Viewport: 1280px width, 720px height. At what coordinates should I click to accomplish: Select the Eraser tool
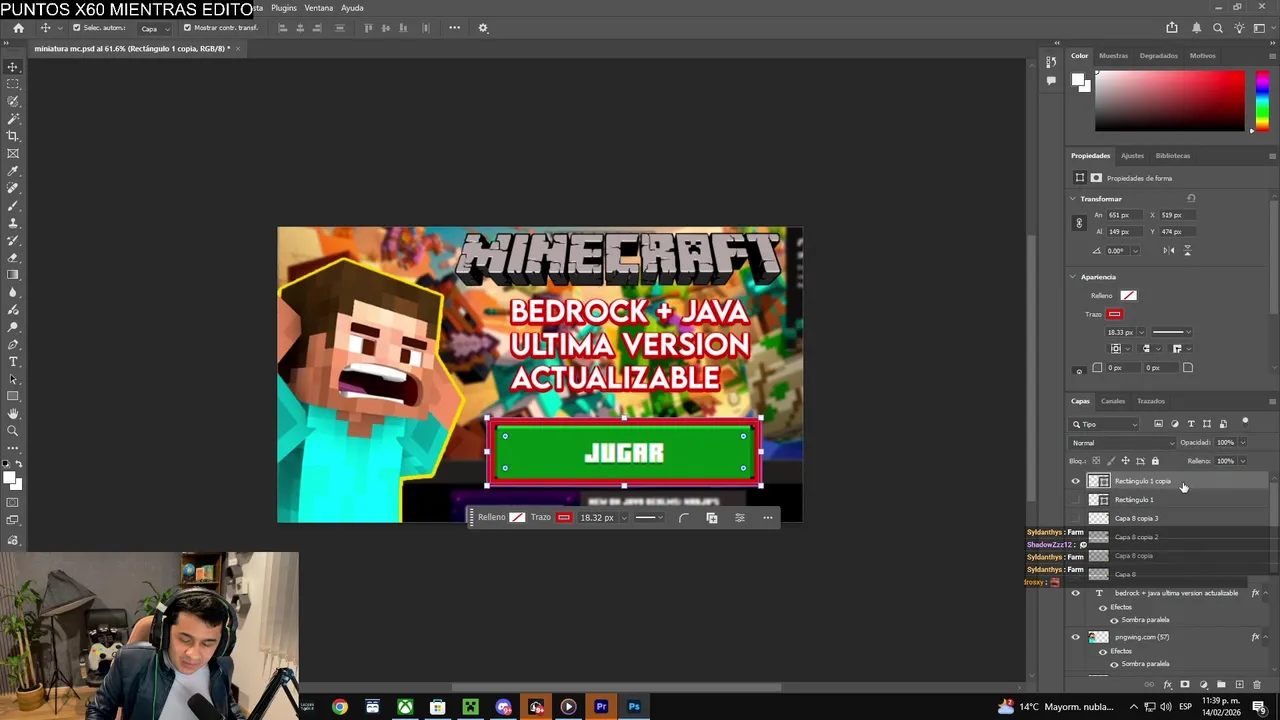[x=13, y=258]
